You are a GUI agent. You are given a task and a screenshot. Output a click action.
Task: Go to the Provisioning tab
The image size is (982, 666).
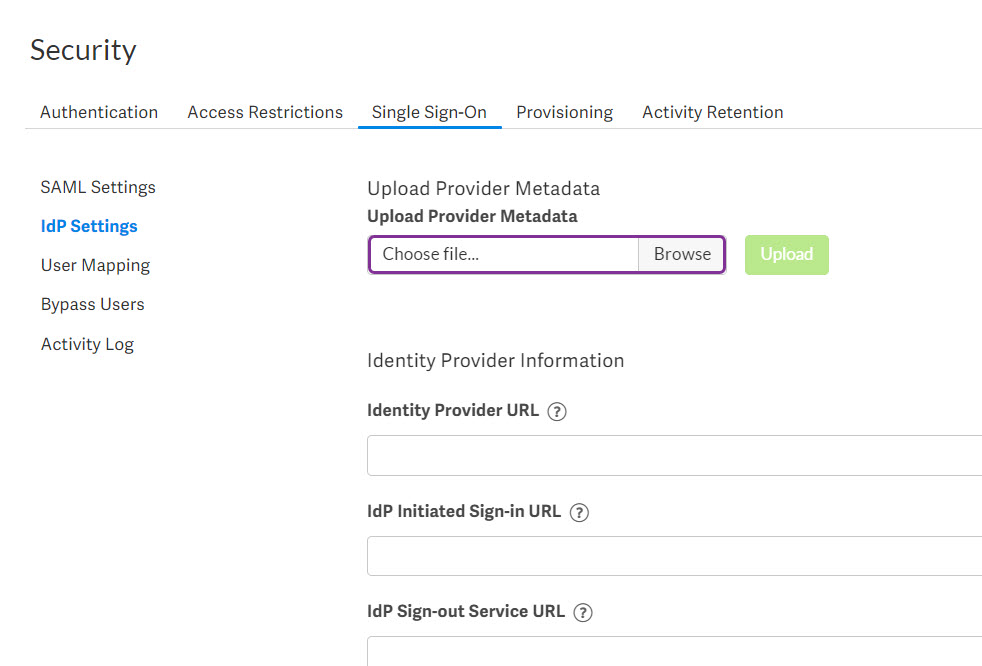pos(564,112)
